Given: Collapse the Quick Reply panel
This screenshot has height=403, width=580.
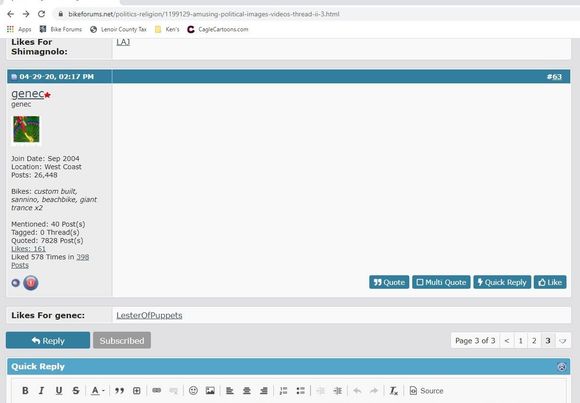Looking at the screenshot, I should point(562,367).
